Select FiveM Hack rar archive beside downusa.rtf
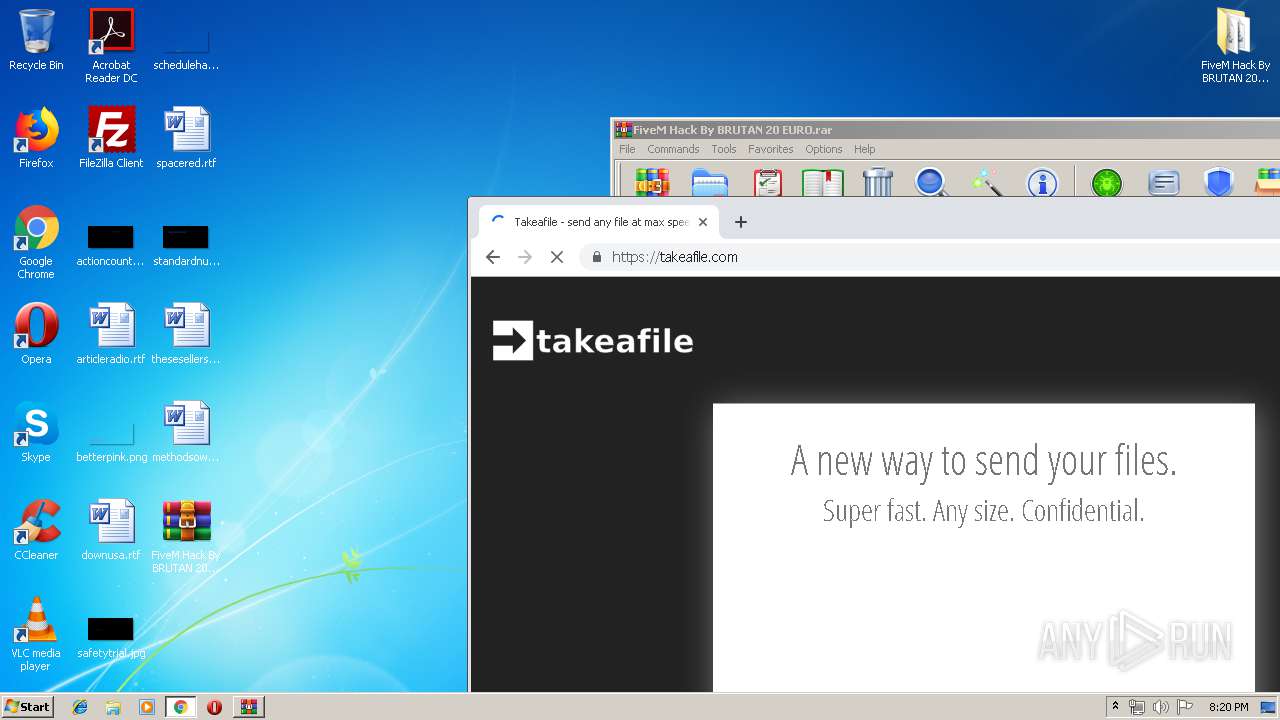 click(186, 537)
